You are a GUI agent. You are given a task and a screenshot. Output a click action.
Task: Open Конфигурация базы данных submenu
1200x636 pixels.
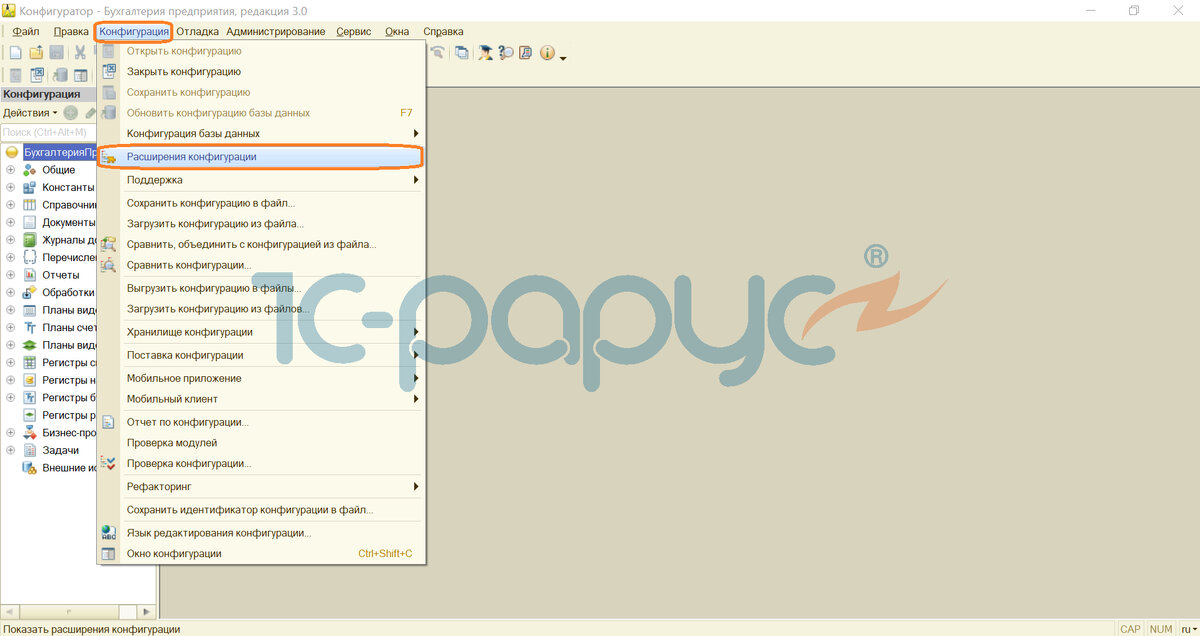pyautogui.click(x=261, y=133)
